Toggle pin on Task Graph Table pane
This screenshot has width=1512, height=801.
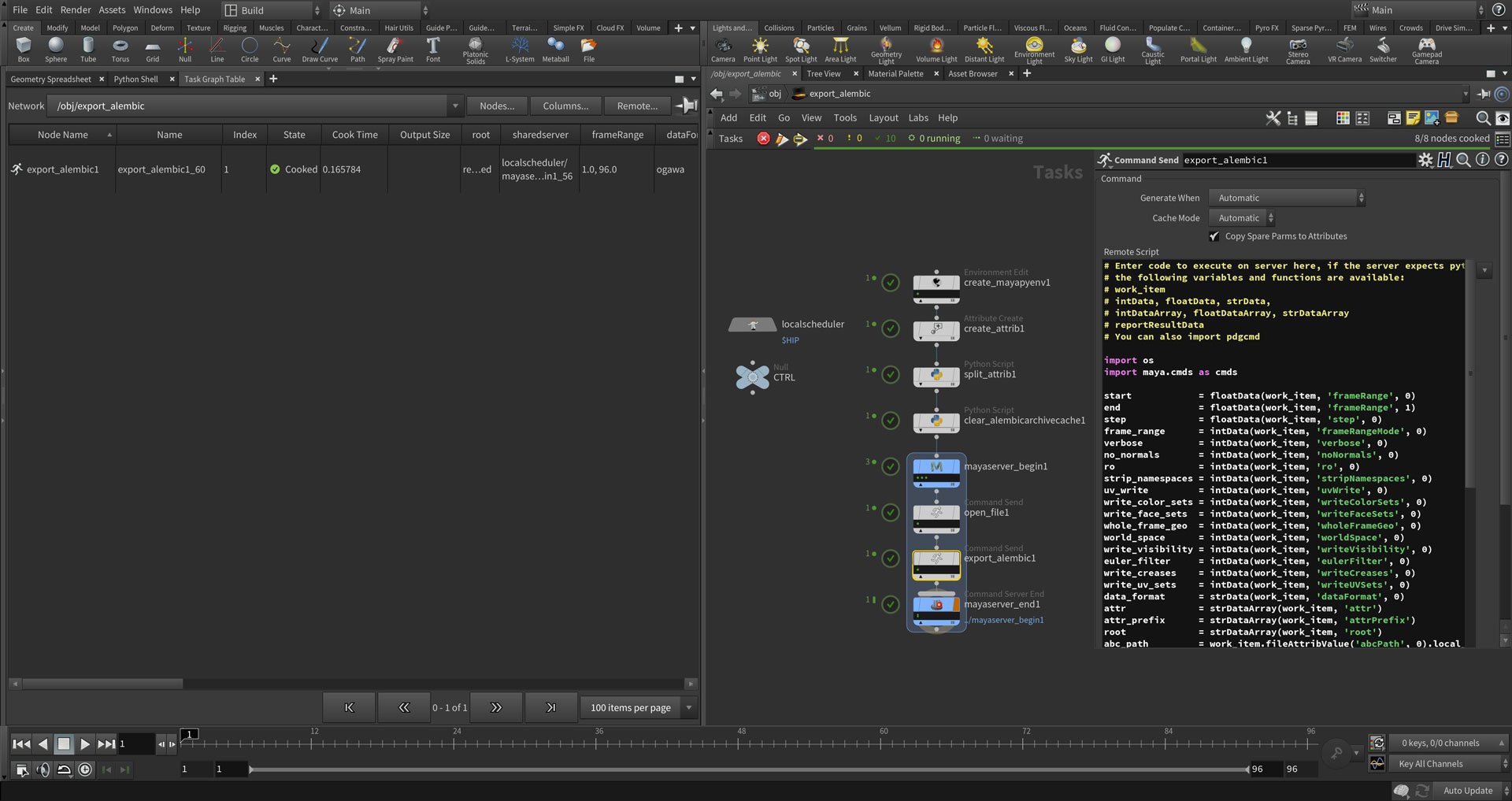tap(686, 106)
